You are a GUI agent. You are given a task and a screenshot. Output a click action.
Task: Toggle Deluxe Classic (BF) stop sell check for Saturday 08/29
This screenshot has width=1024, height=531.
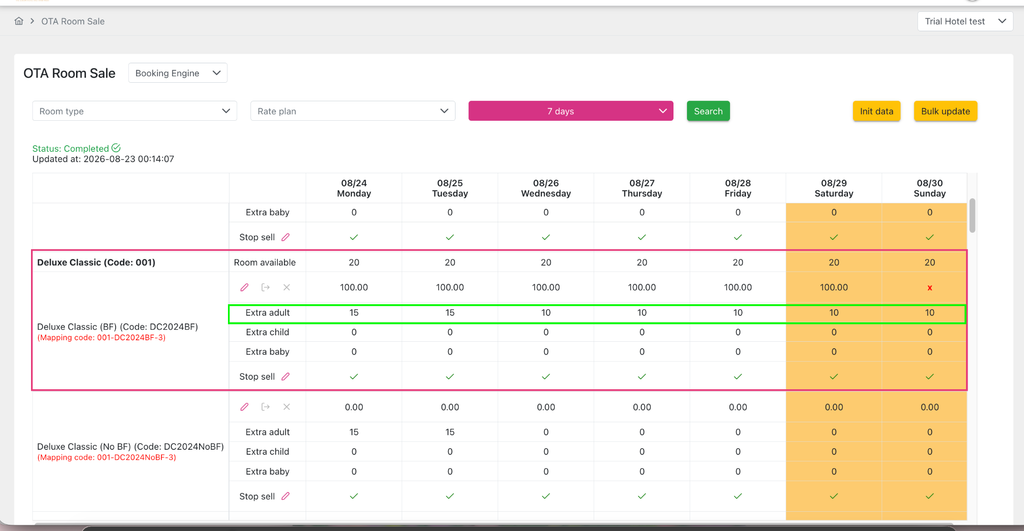(834, 377)
